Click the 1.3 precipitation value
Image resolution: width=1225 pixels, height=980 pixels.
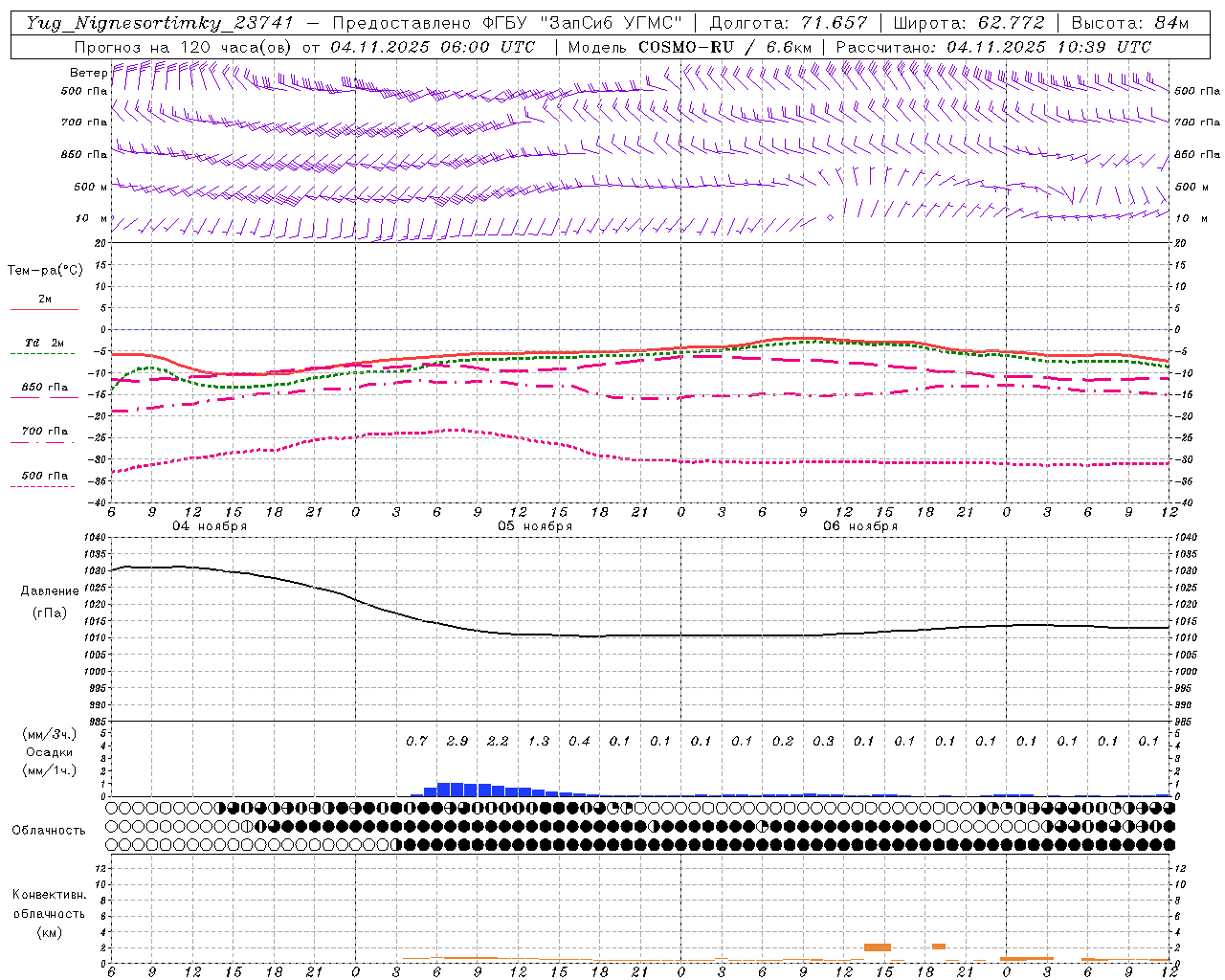coord(539,741)
